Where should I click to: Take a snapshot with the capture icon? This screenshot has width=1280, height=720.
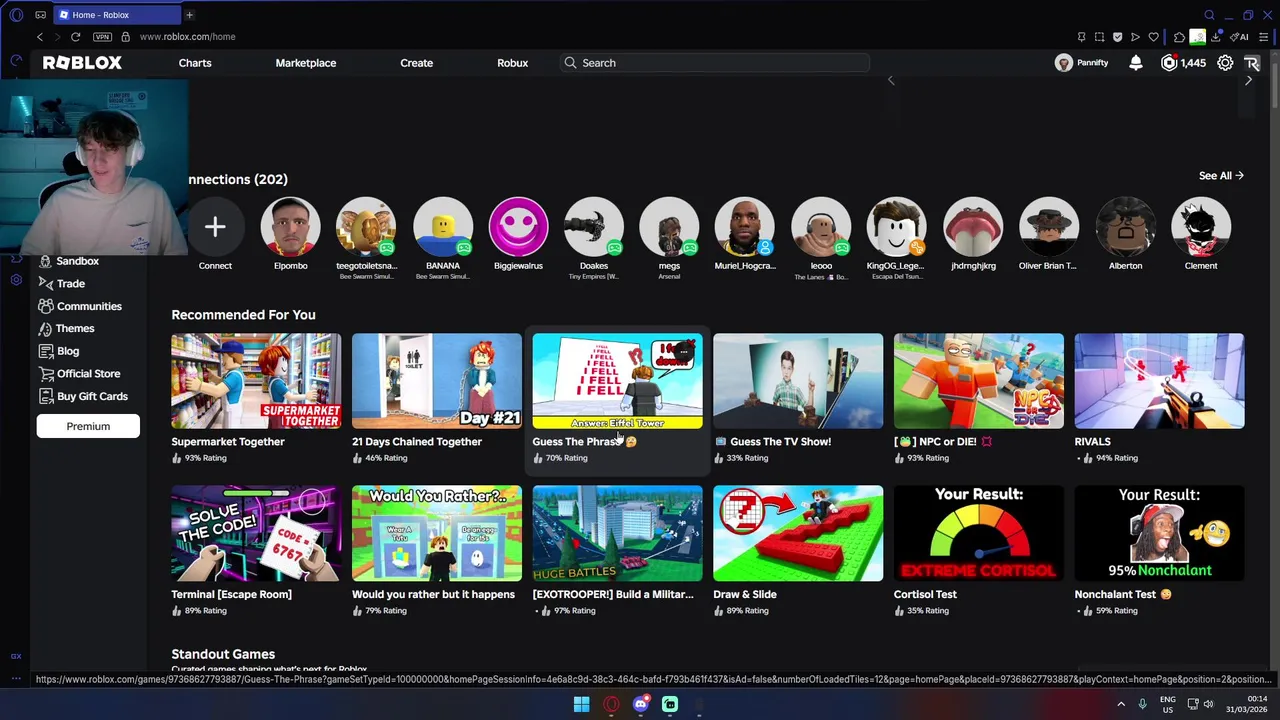point(1099,37)
